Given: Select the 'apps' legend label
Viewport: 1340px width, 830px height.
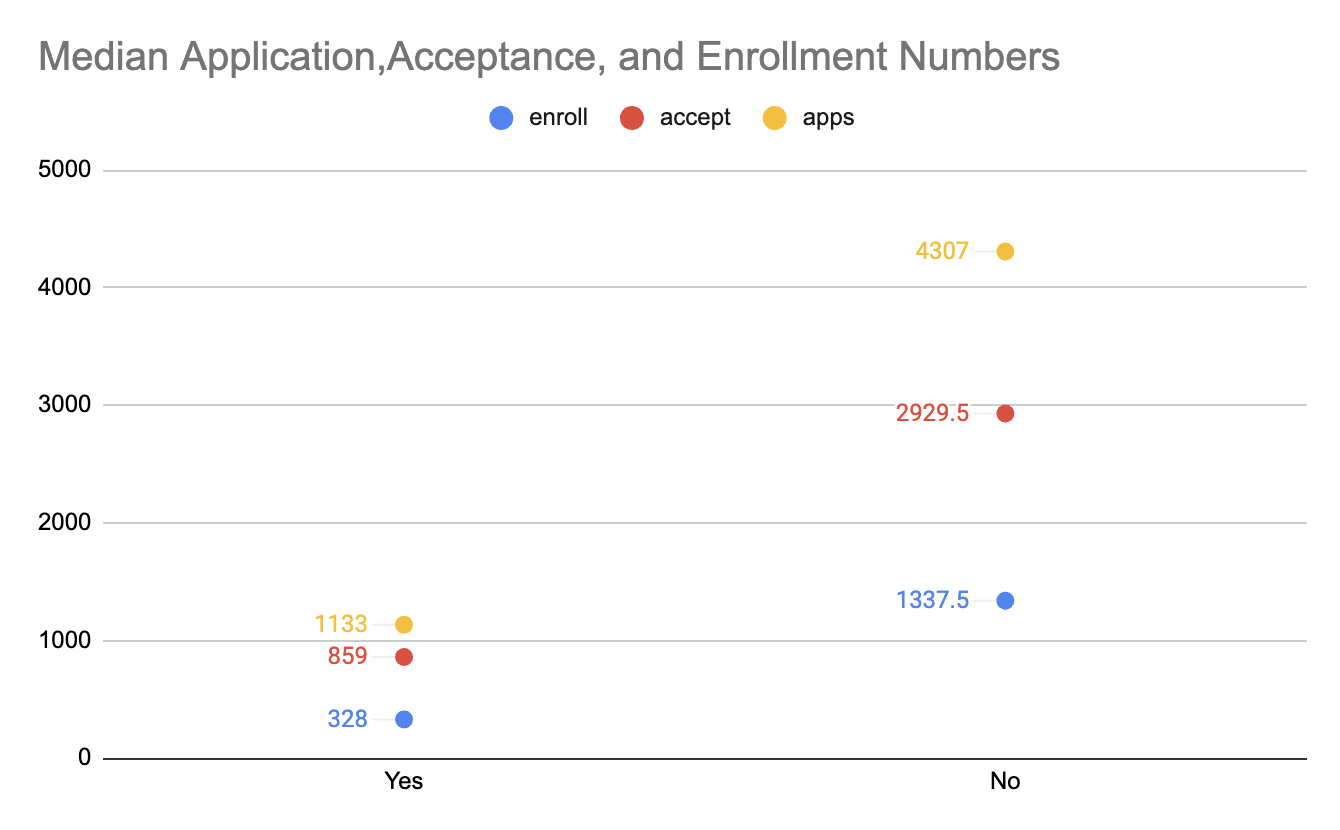Looking at the screenshot, I should [828, 118].
